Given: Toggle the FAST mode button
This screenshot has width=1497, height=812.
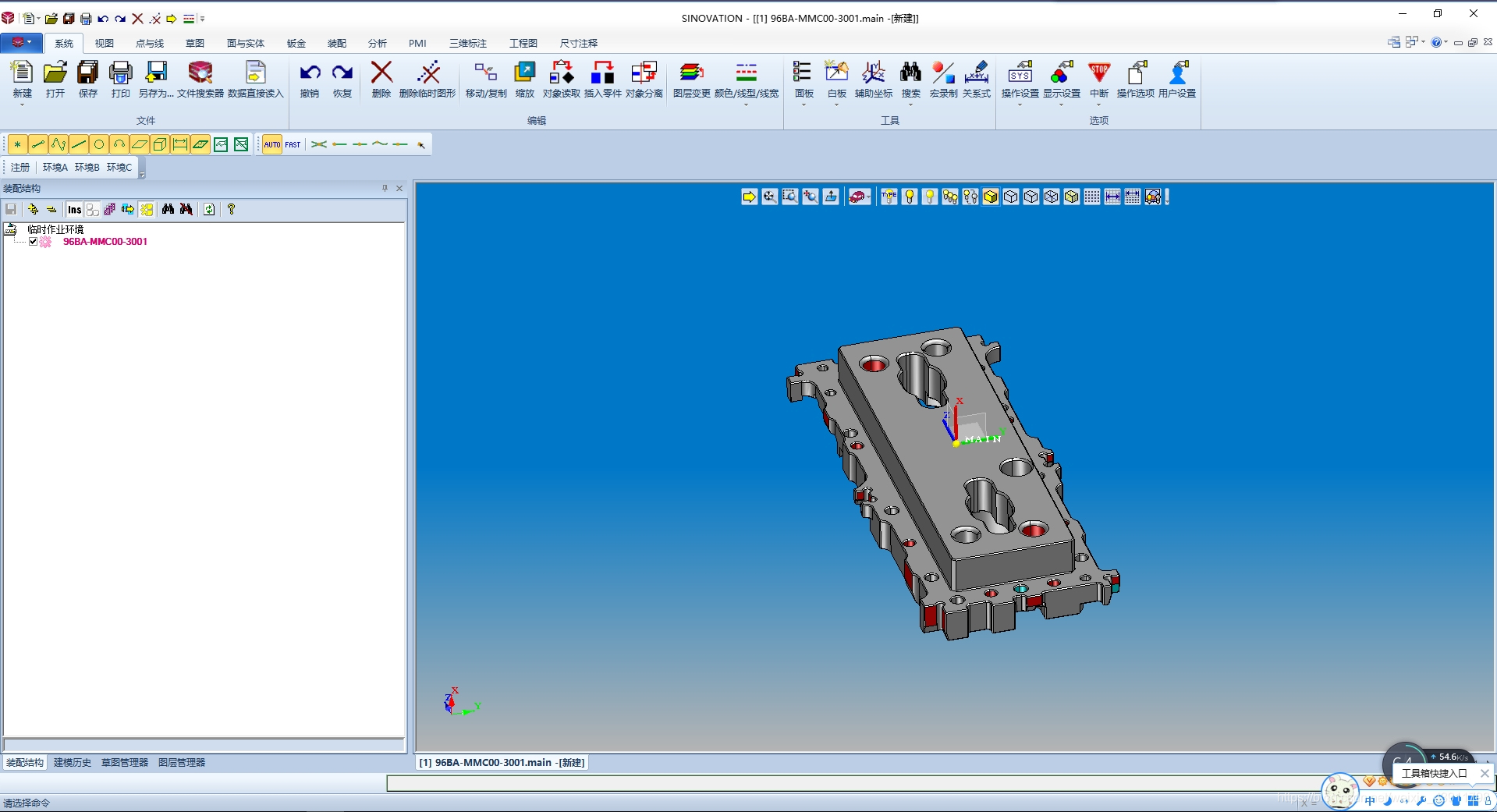Looking at the screenshot, I should 293,144.
